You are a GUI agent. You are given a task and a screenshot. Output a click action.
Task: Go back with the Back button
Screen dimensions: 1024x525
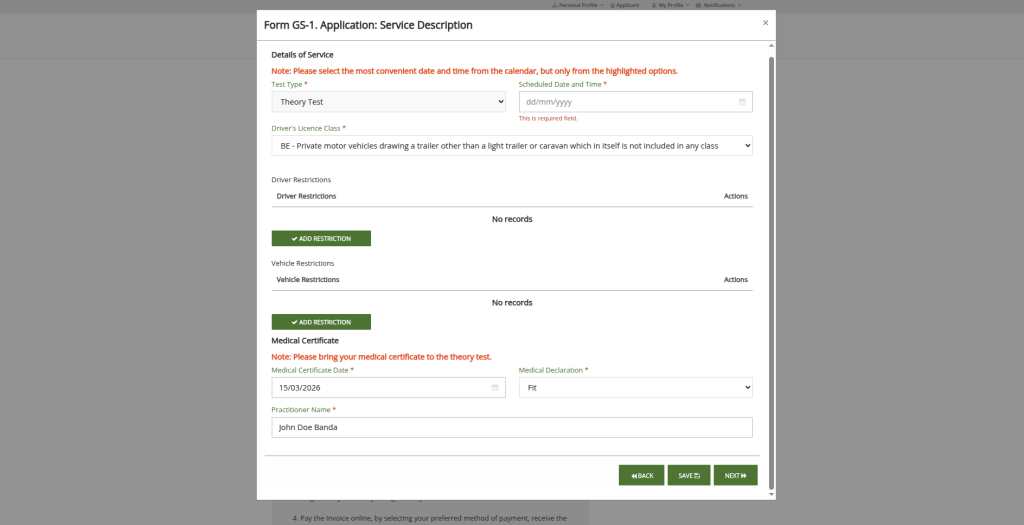tap(641, 475)
